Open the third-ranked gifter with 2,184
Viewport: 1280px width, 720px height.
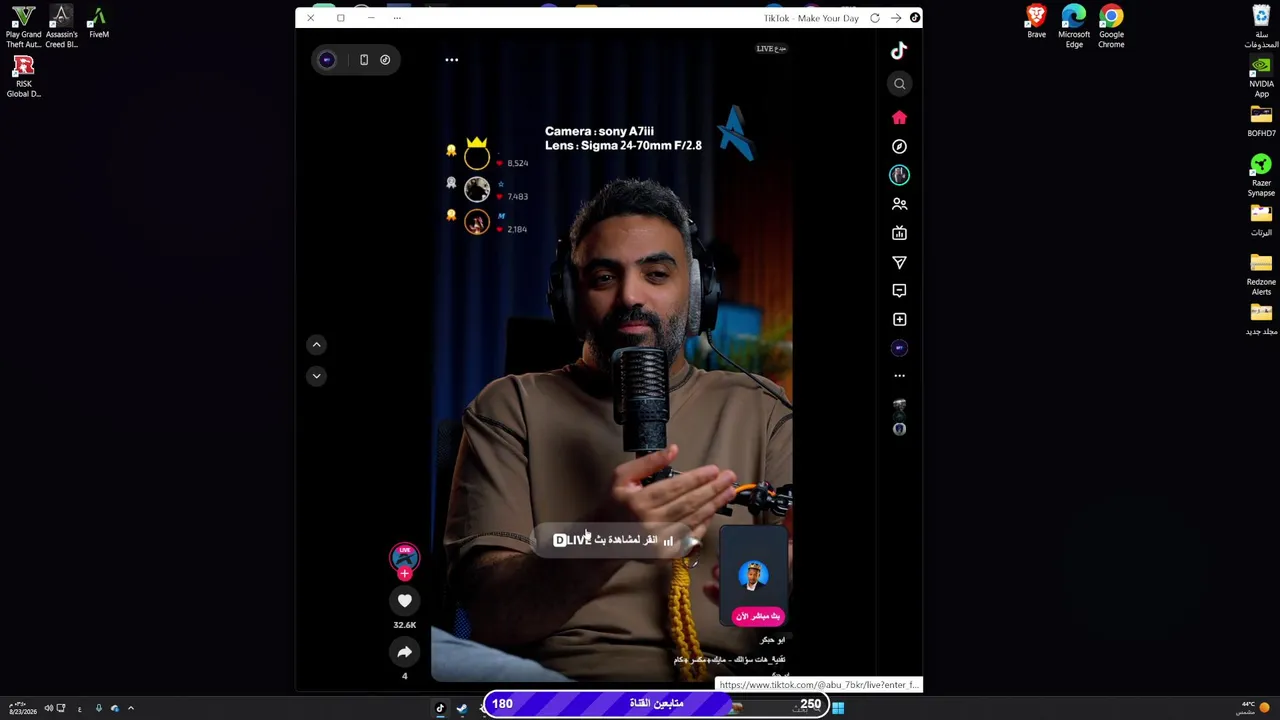tap(477, 222)
